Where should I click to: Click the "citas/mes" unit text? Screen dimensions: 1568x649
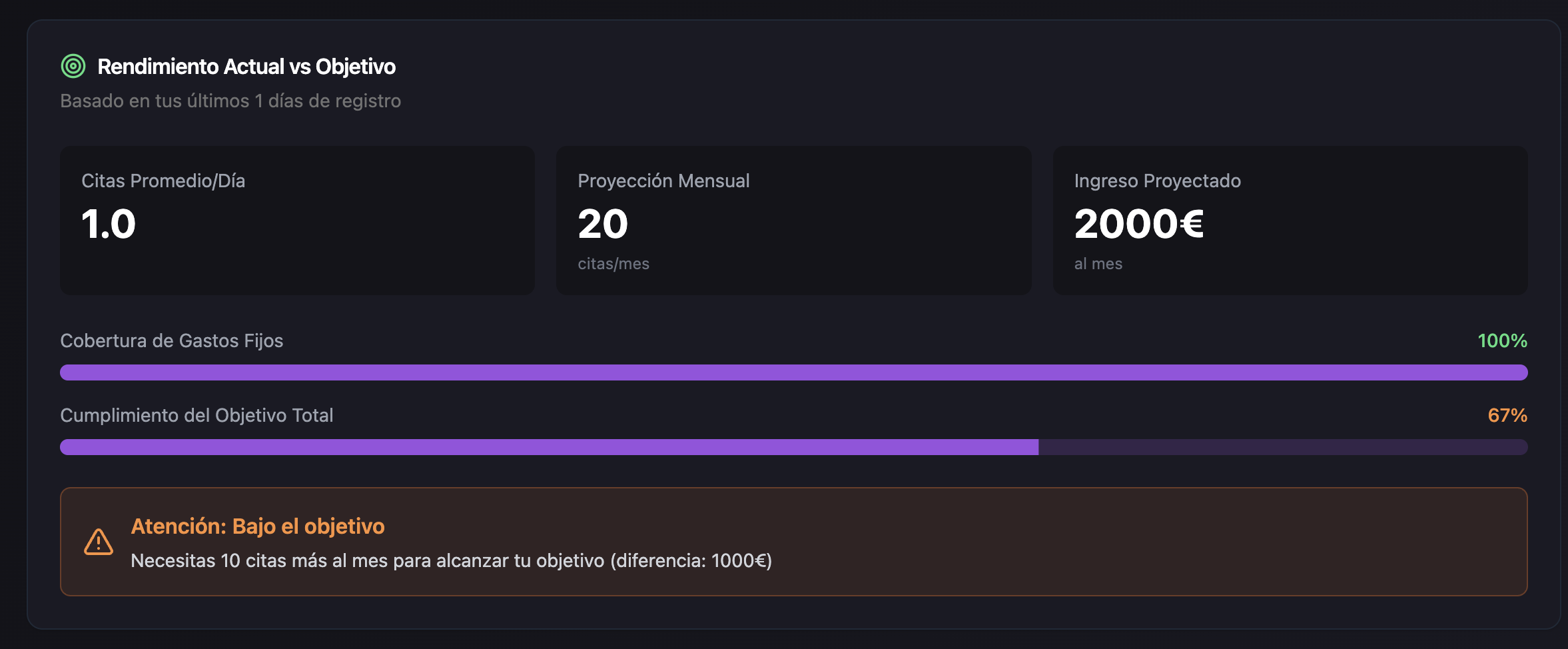coord(613,264)
